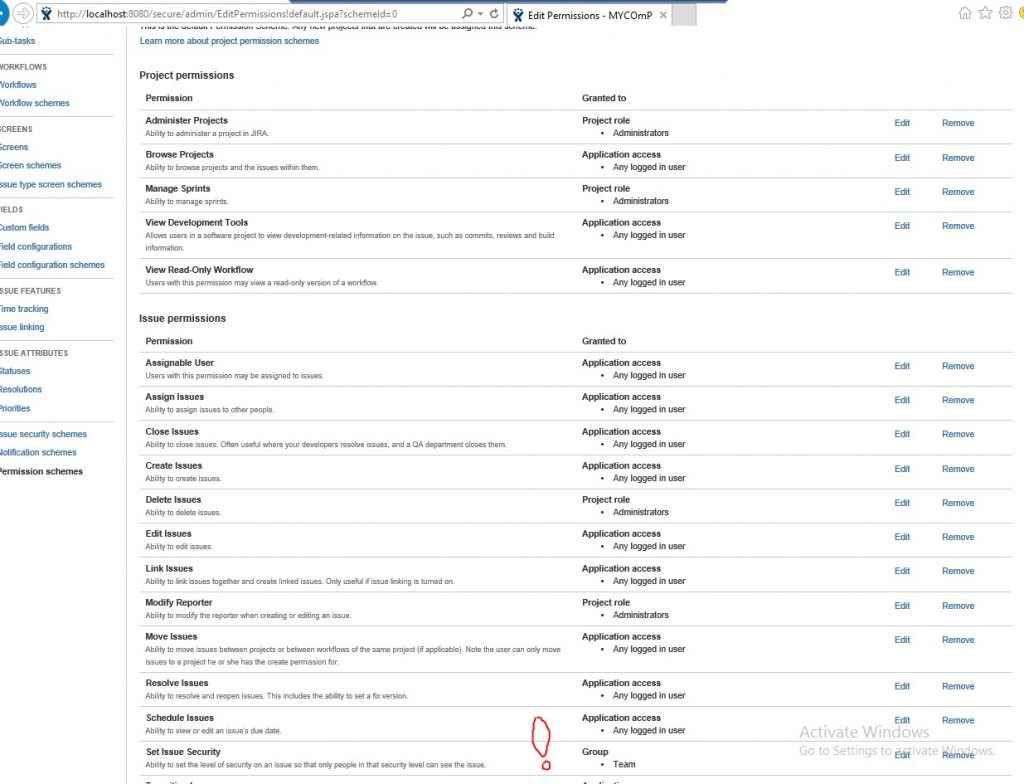1024x784 pixels.
Task: Click site icon in address bar
Action: tap(46, 14)
